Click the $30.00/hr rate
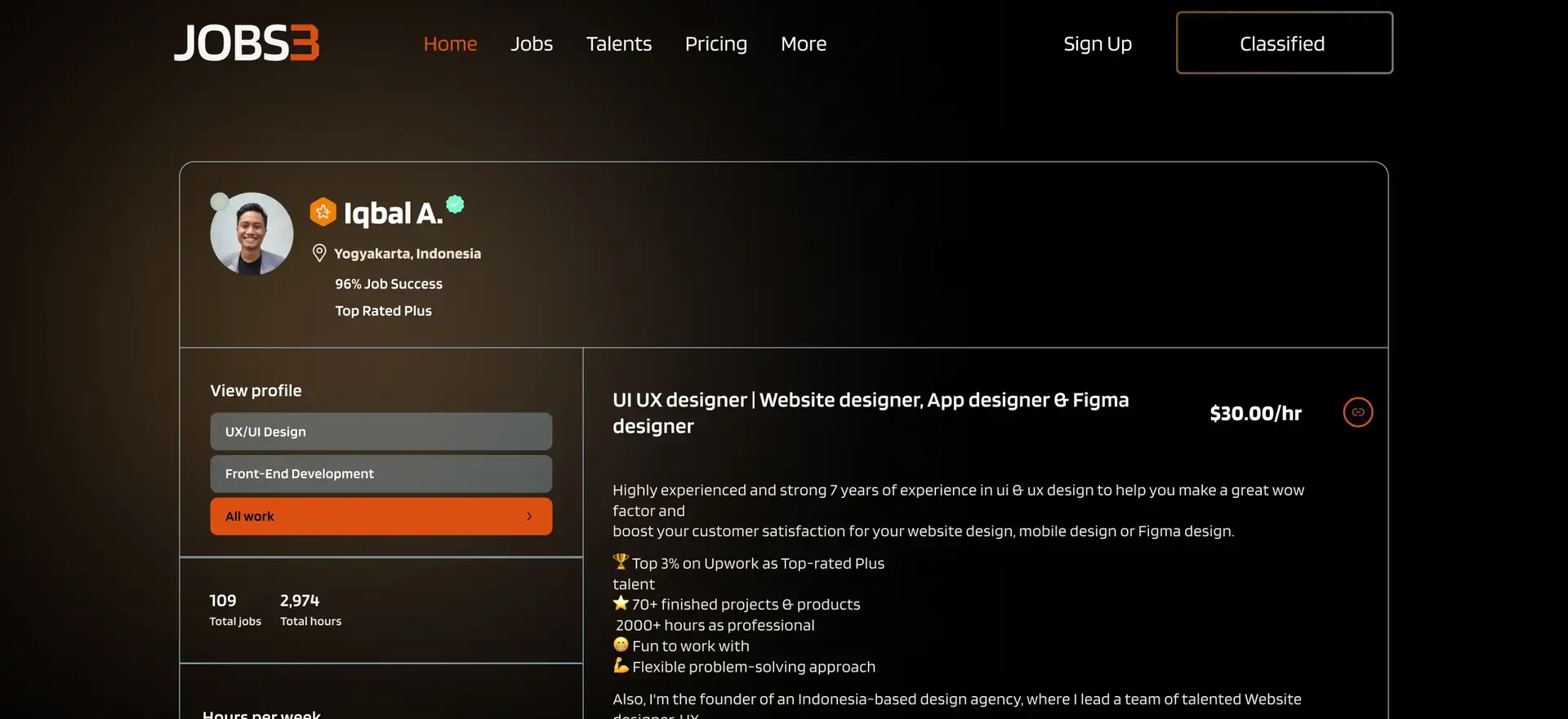Image resolution: width=1568 pixels, height=719 pixels. point(1255,414)
